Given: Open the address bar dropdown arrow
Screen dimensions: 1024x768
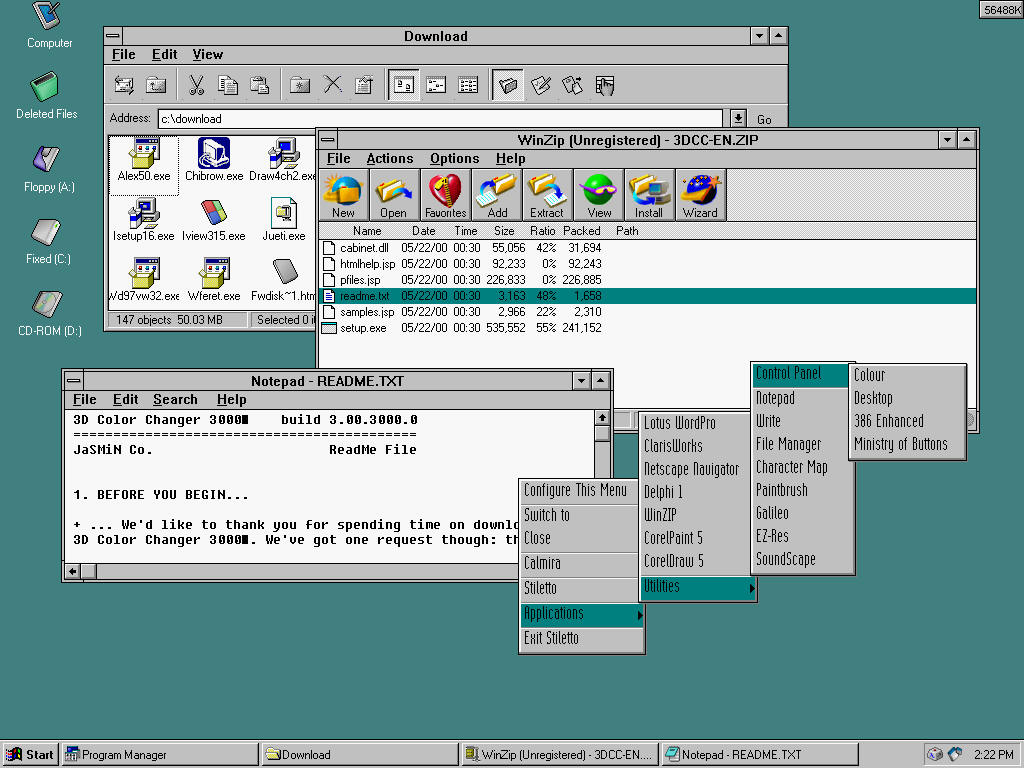Looking at the screenshot, I should tap(737, 118).
